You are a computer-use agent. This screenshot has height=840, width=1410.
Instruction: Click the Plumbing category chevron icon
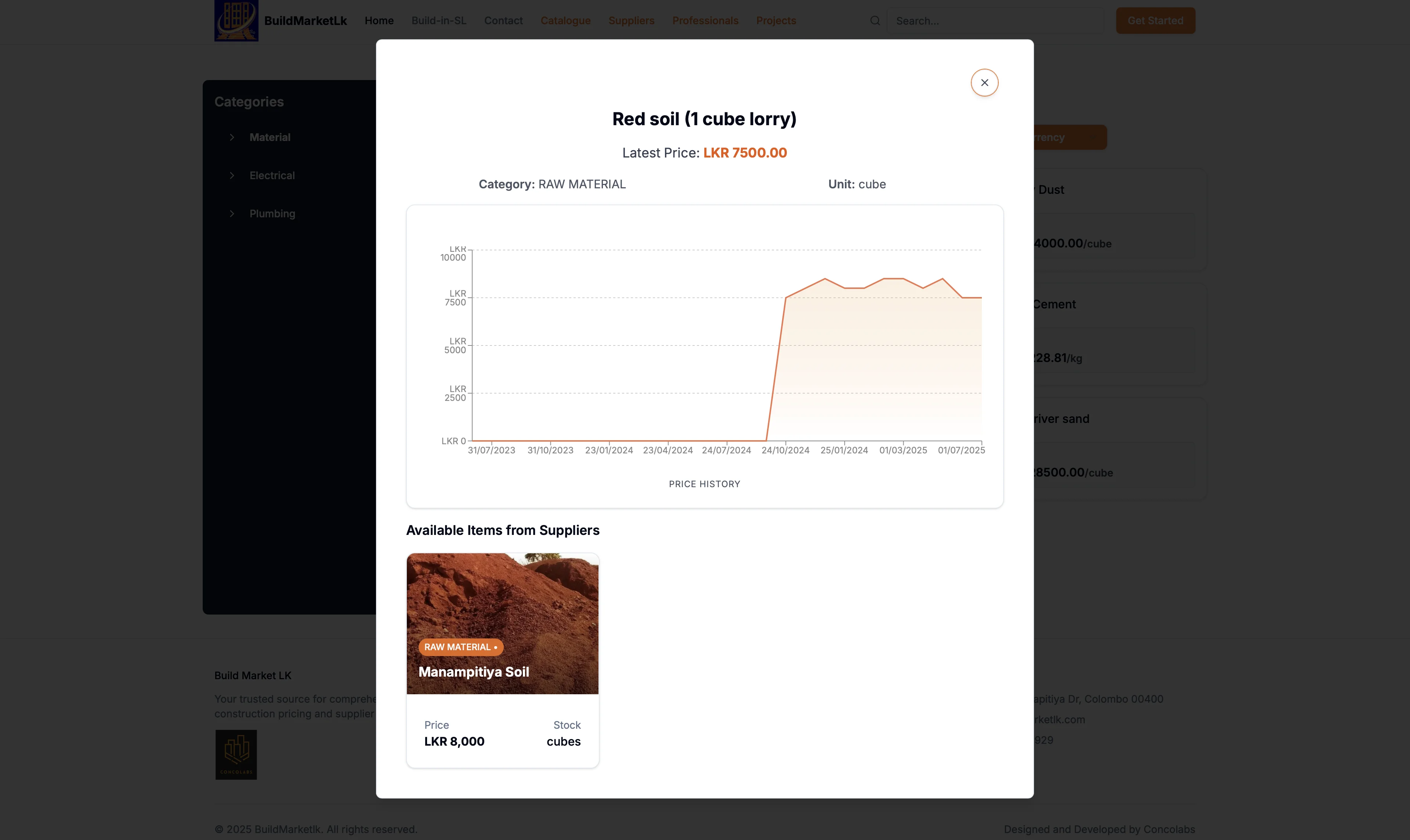[231, 213]
